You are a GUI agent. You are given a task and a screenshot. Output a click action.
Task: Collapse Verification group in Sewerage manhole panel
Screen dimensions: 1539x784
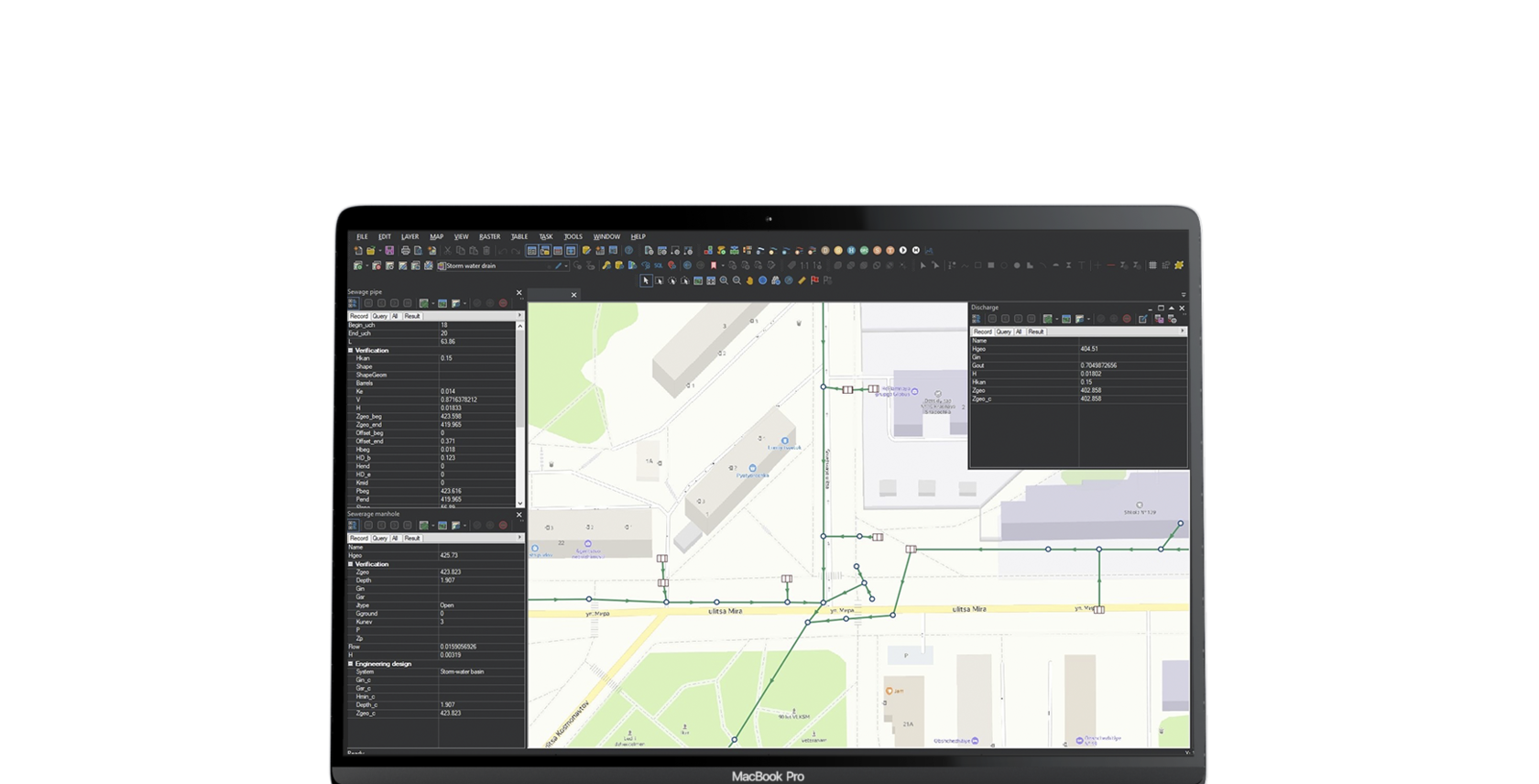click(x=351, y=564)
